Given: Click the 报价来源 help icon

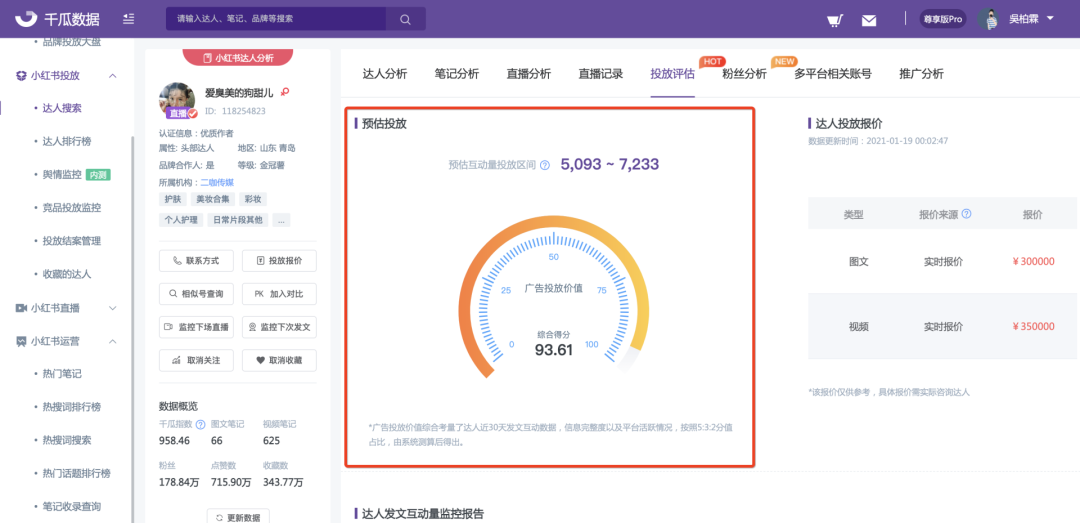Looking at the screenshot, I should pyautogui.click(x=966, y=214).
